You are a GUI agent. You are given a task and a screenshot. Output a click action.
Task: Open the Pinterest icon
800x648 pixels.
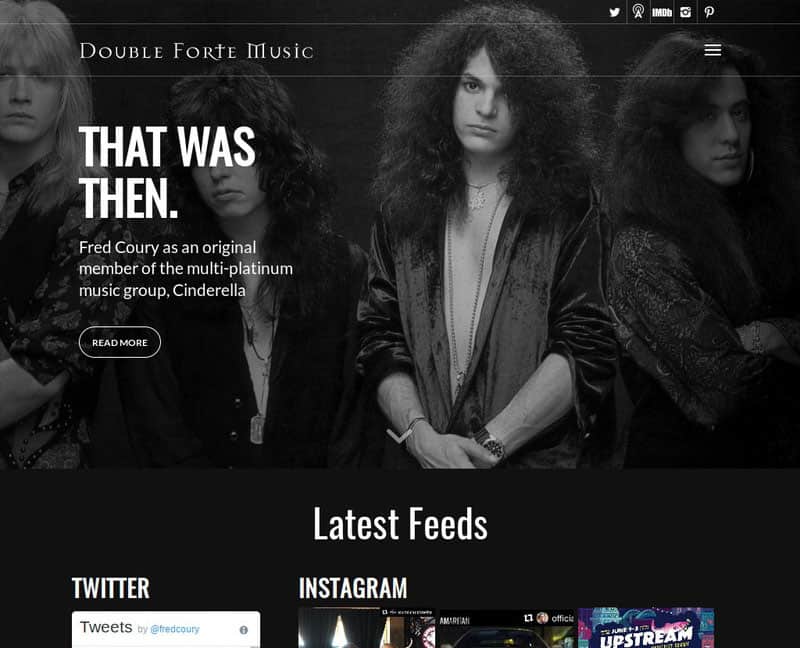709,12
